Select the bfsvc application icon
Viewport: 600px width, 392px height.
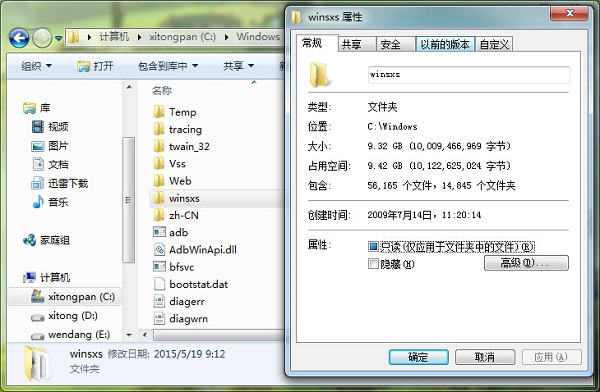pos(159,267)
